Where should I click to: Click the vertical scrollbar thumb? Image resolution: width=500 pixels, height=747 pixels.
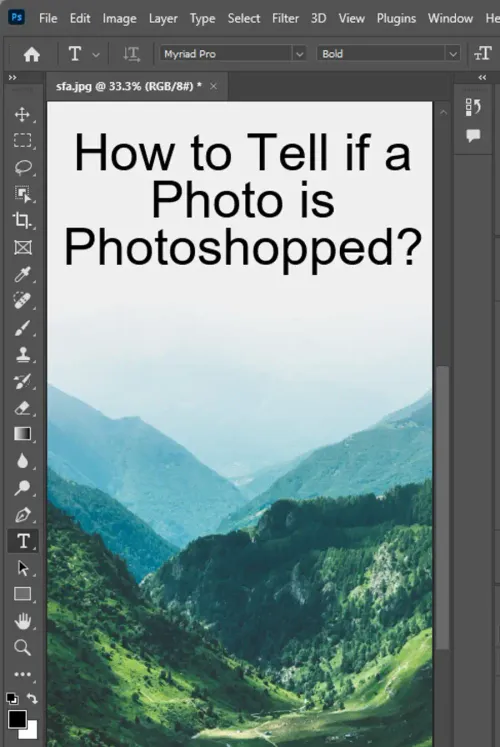click(442, 507)
